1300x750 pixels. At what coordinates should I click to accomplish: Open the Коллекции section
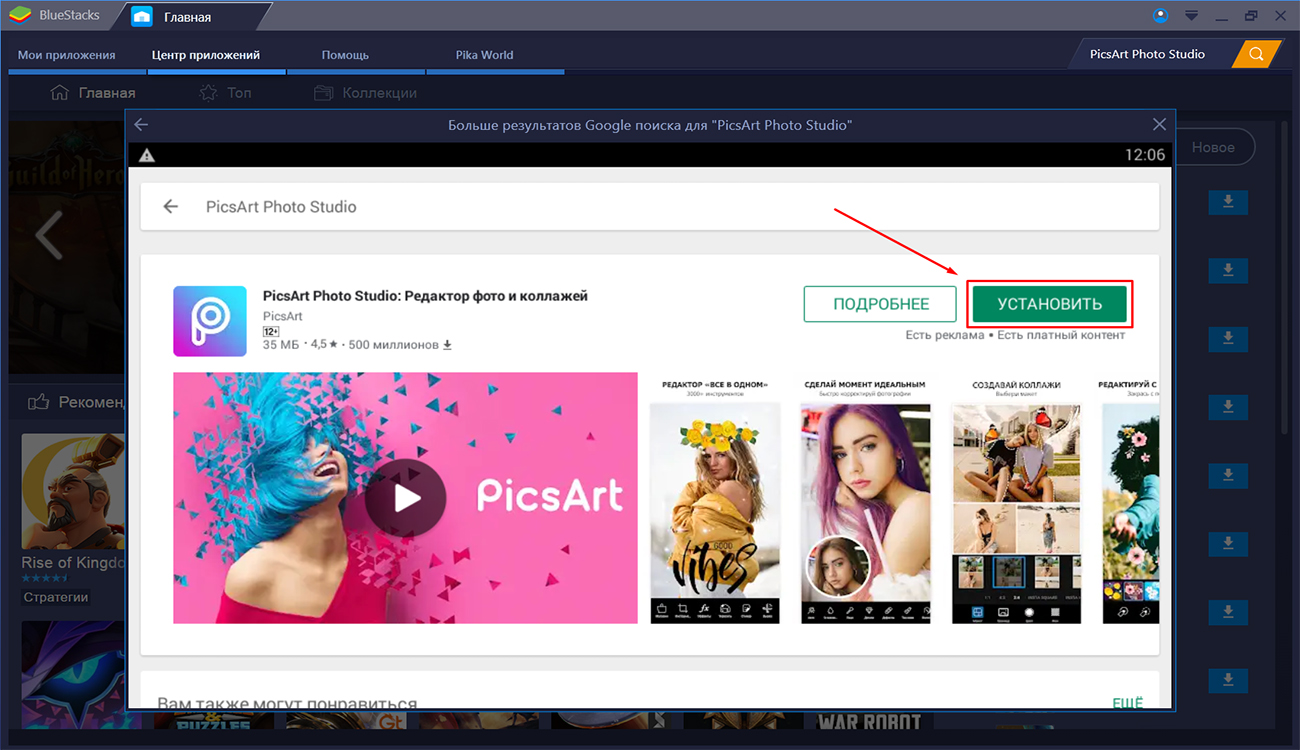[x=365, y=93]
